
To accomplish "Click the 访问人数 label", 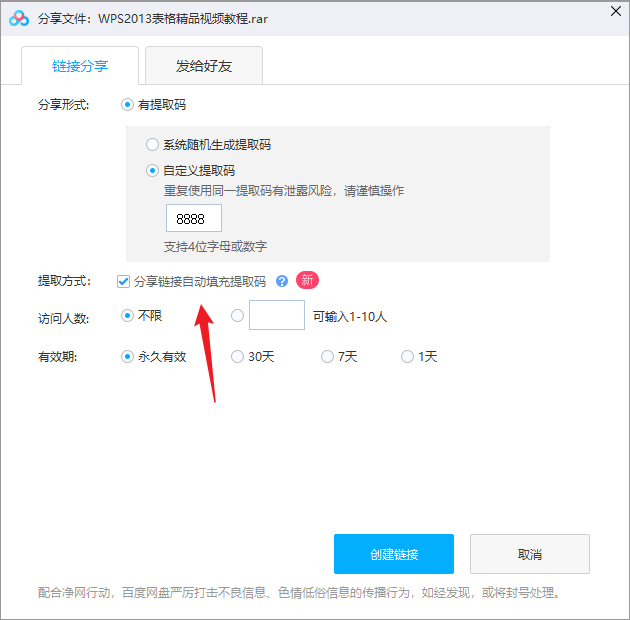I will 63,319.
